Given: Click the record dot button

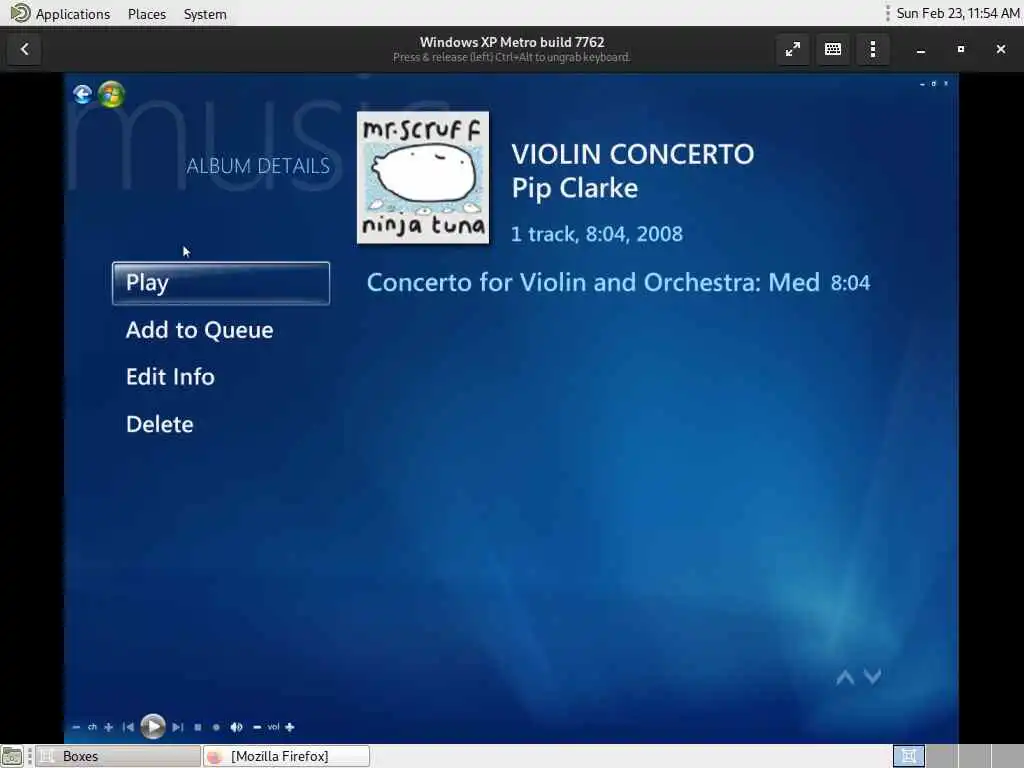Looking at the screenshot, I should click(216, 727).
